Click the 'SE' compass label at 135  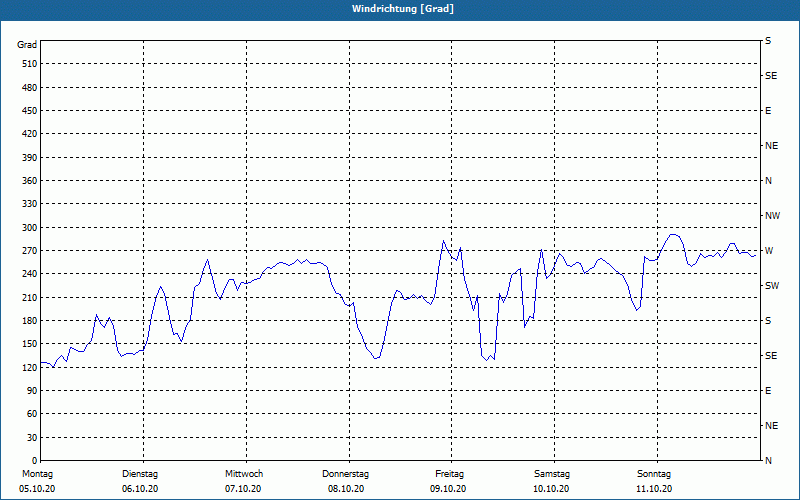[771, 356]
